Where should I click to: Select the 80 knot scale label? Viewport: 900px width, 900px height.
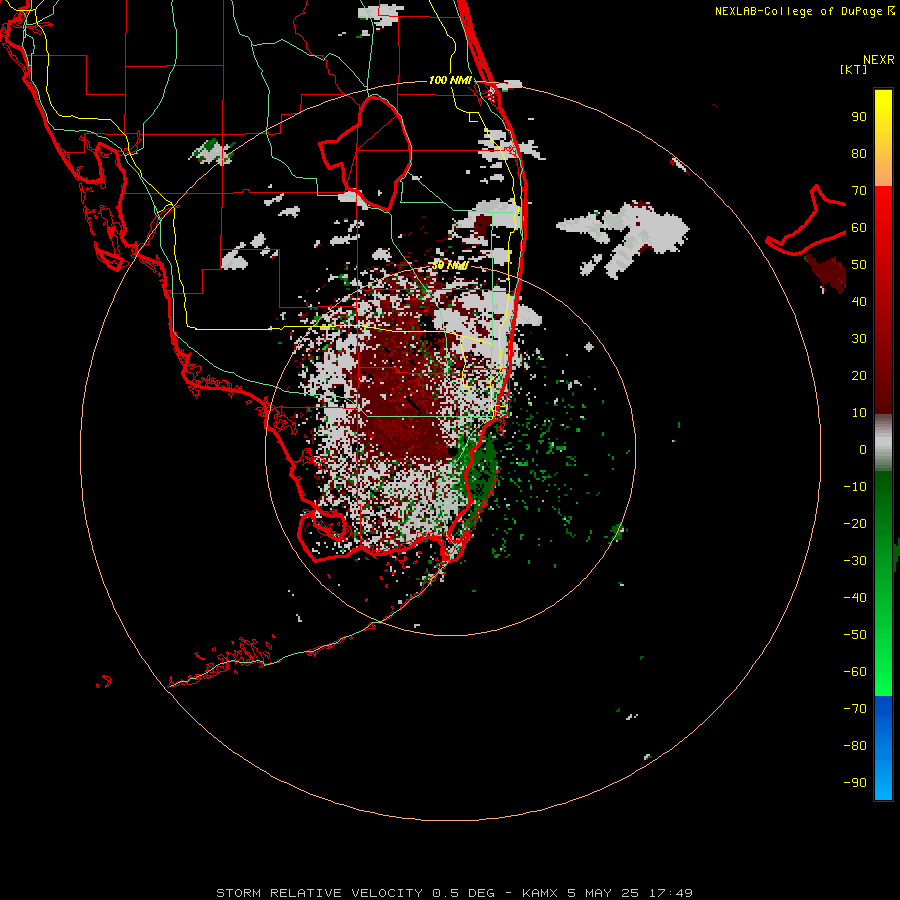859,154
